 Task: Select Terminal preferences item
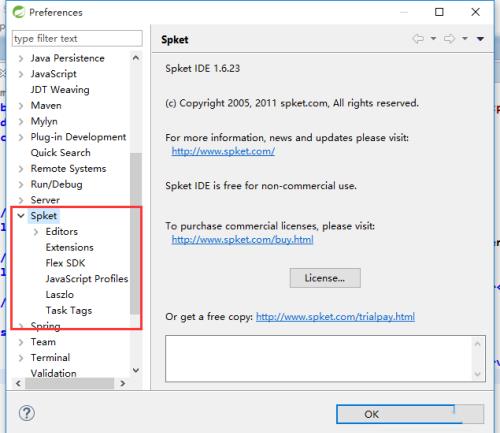coord(50,358)
